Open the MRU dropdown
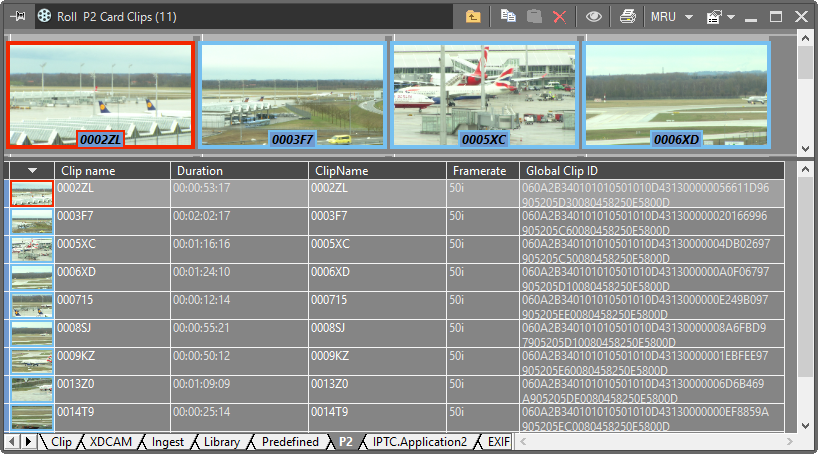The height and width of the screenshot is (454, 818). click(x=671, y=16)
